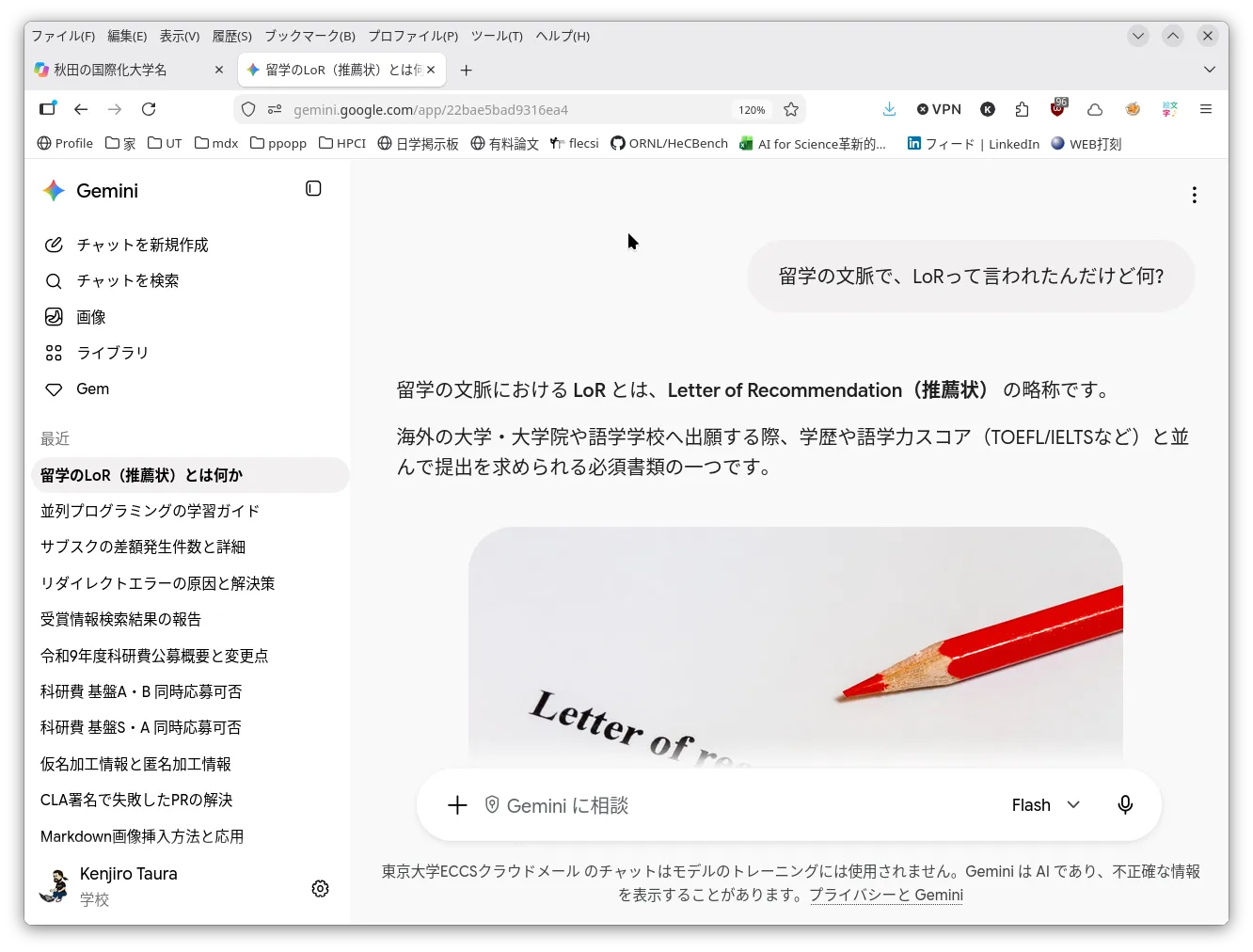Open settings gear next to Kenjiro Taura
The width and height of the screenshot is (1253, 952).
(x=320, y=889)
